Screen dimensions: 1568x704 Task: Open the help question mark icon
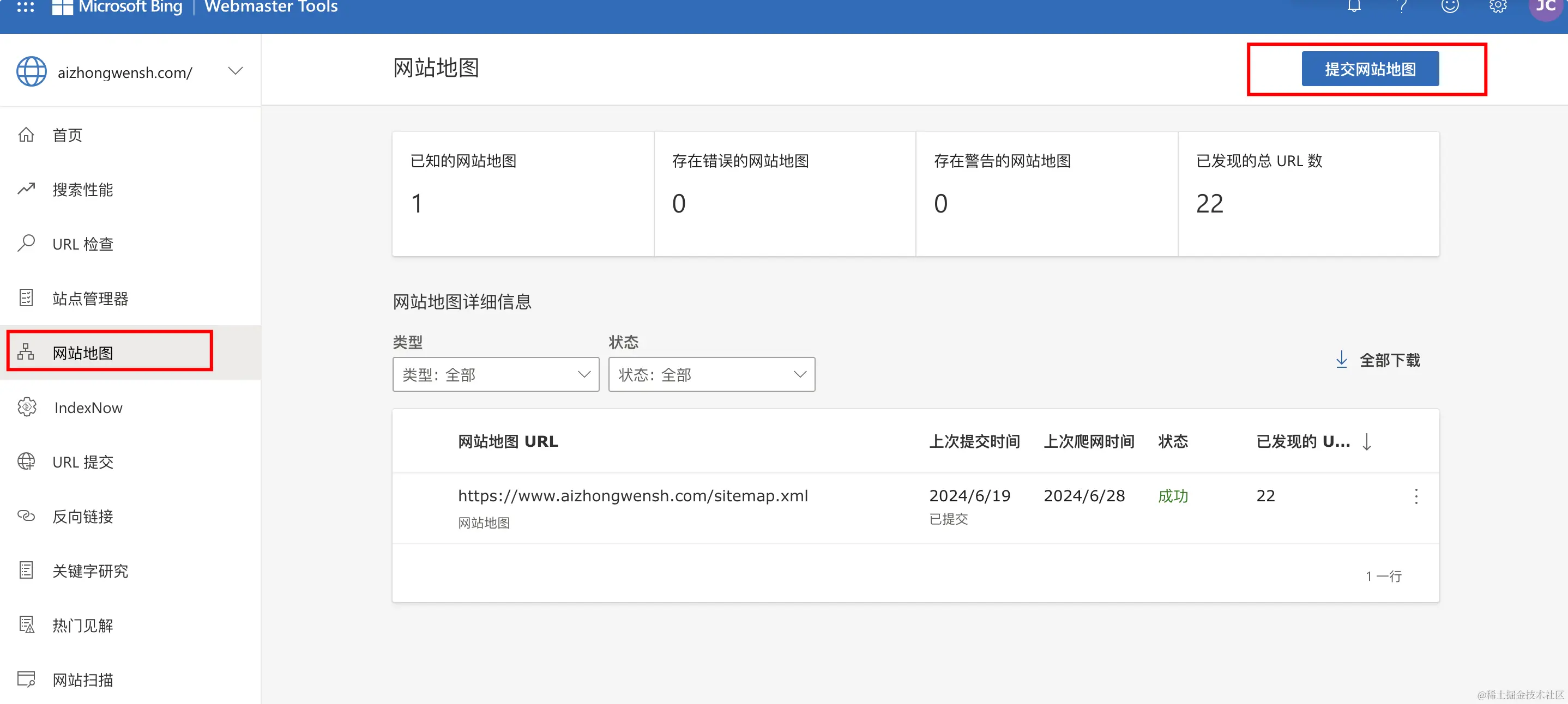[1402, 7]
